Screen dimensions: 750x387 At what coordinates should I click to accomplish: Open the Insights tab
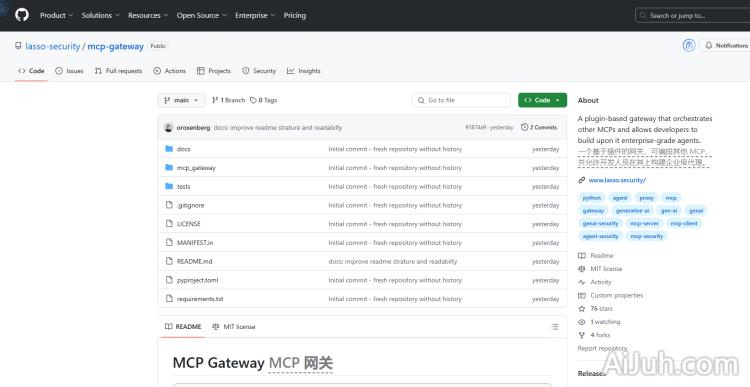pyautogui.click(x=304, y=71)
